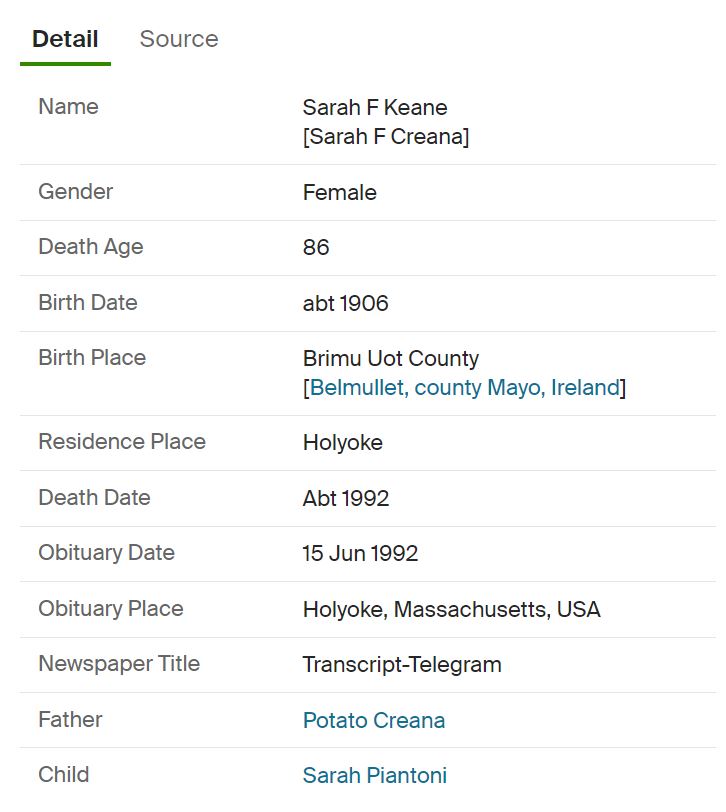Image resolution: width=726 pixels, height=812 pixels.
Task: Switch to the Source tab
Action: [178, 39]
